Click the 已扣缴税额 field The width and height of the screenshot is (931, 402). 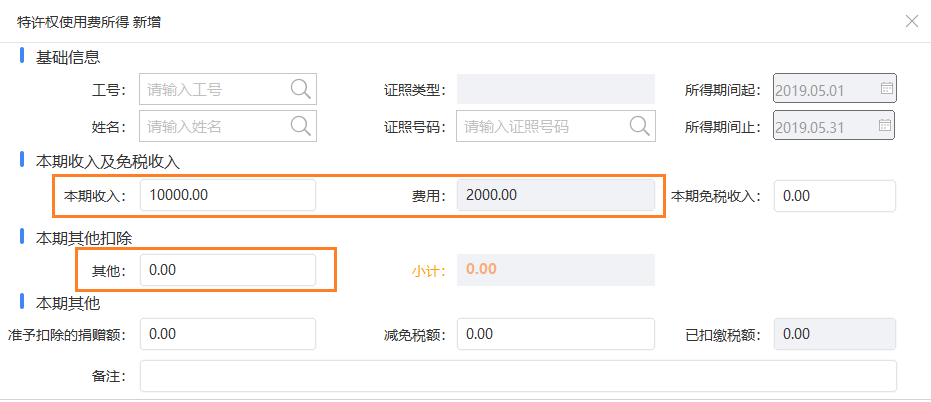tap(835, 334)
